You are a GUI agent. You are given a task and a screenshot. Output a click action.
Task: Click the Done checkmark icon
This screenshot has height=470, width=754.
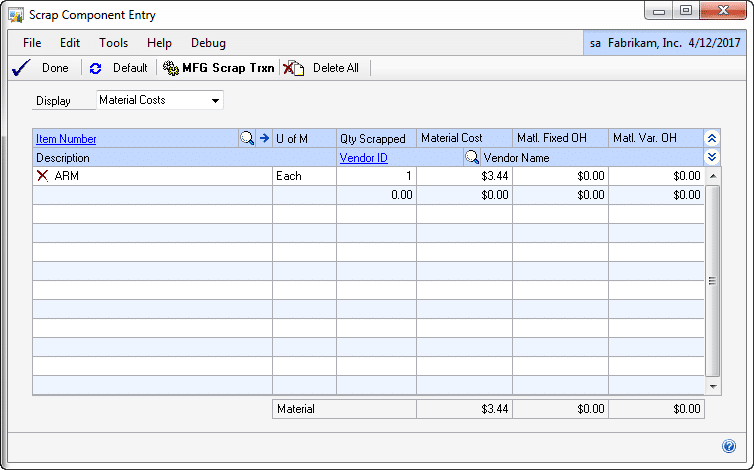coord(19,68)
